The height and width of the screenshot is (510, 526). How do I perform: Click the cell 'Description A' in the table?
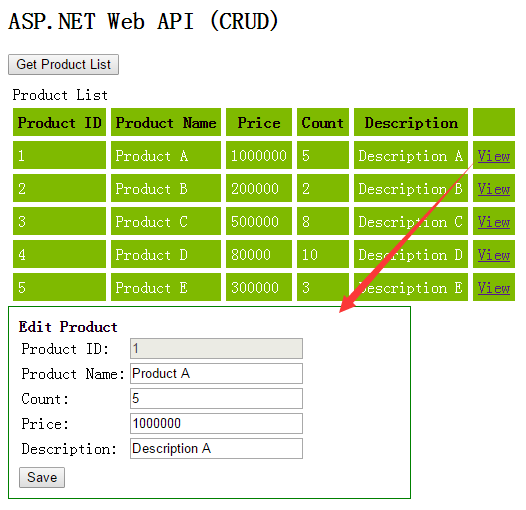click(x=411, y=155)
